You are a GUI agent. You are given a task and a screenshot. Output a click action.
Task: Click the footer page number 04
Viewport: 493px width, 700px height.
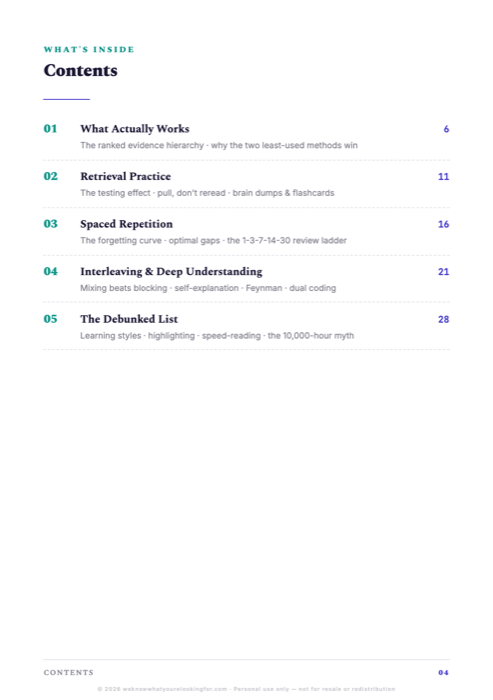443,673
